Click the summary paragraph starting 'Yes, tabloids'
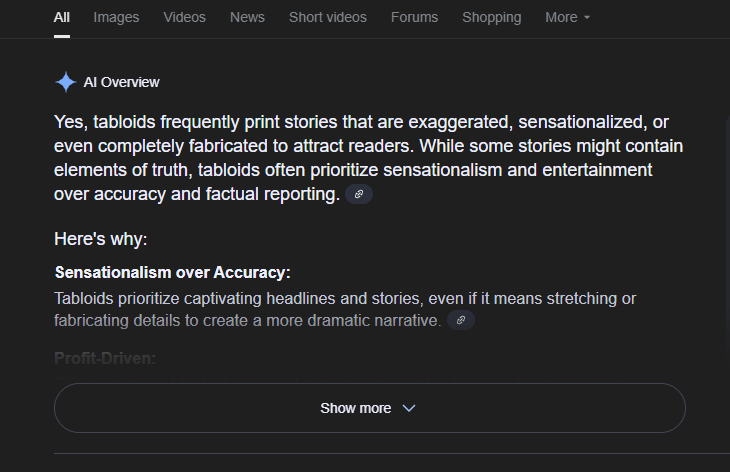730x472 pixels. tap(368, 158)
